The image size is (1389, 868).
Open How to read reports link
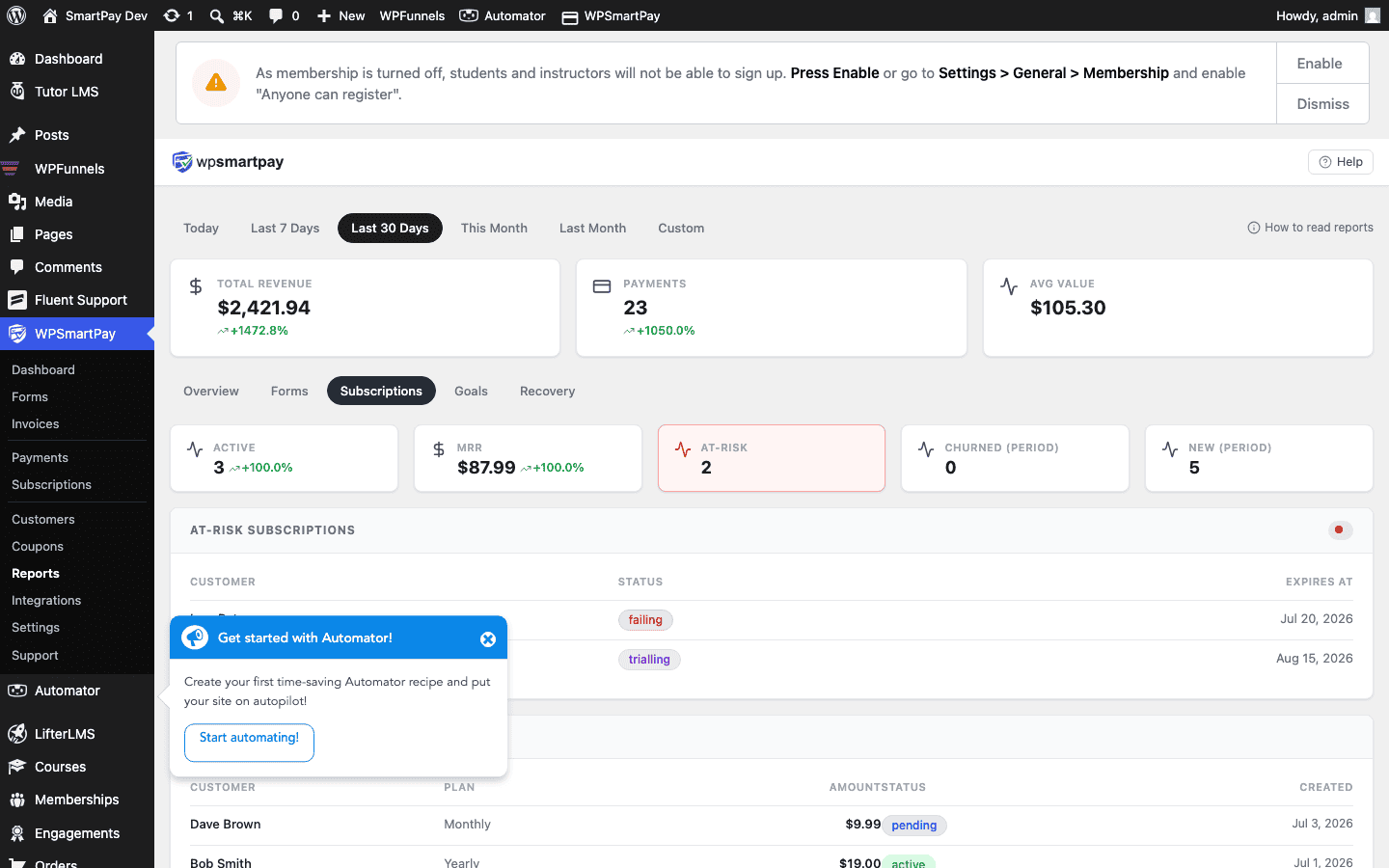coord(1310,228)
